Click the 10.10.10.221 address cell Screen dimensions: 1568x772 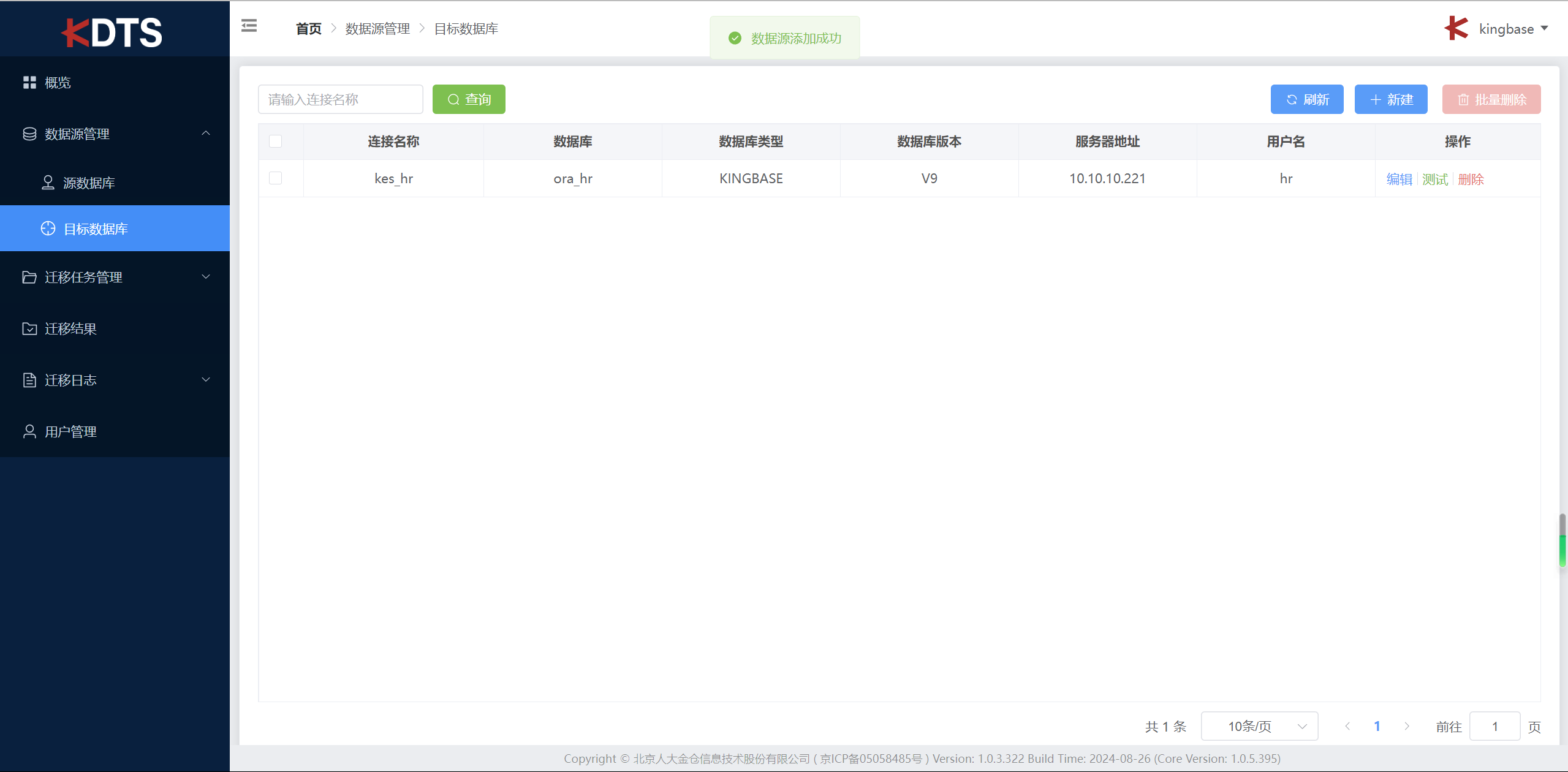click(x=1108, y=178)
